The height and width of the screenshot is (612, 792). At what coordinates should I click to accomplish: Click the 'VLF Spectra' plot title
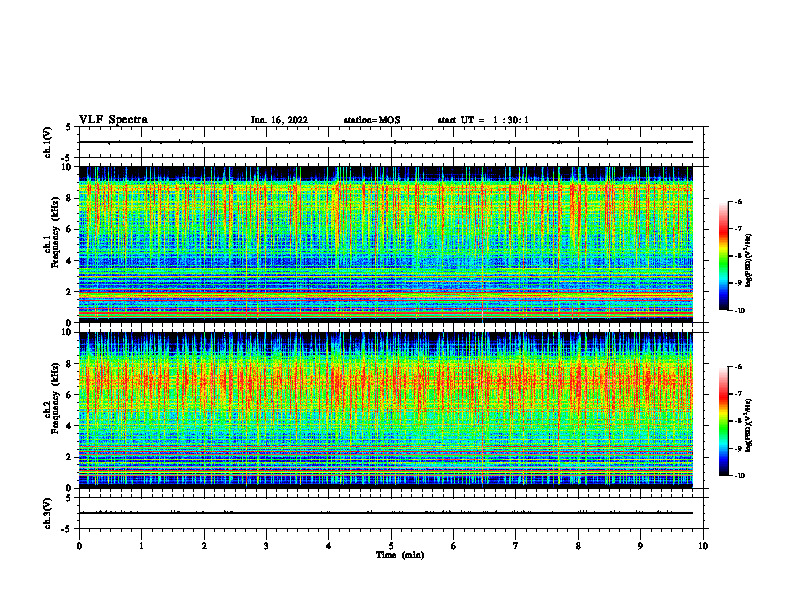(113, 120)
